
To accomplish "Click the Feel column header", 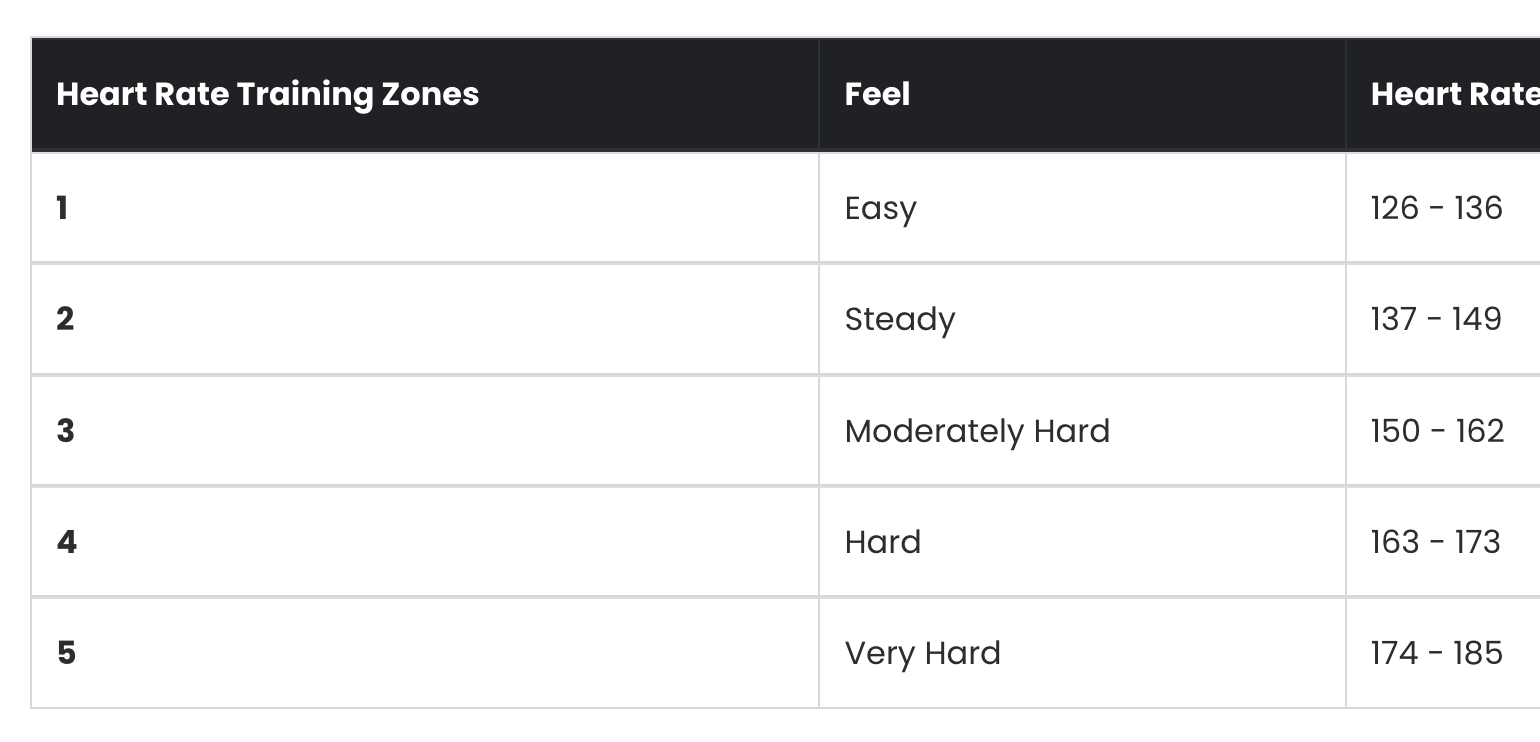I will 877,94.
